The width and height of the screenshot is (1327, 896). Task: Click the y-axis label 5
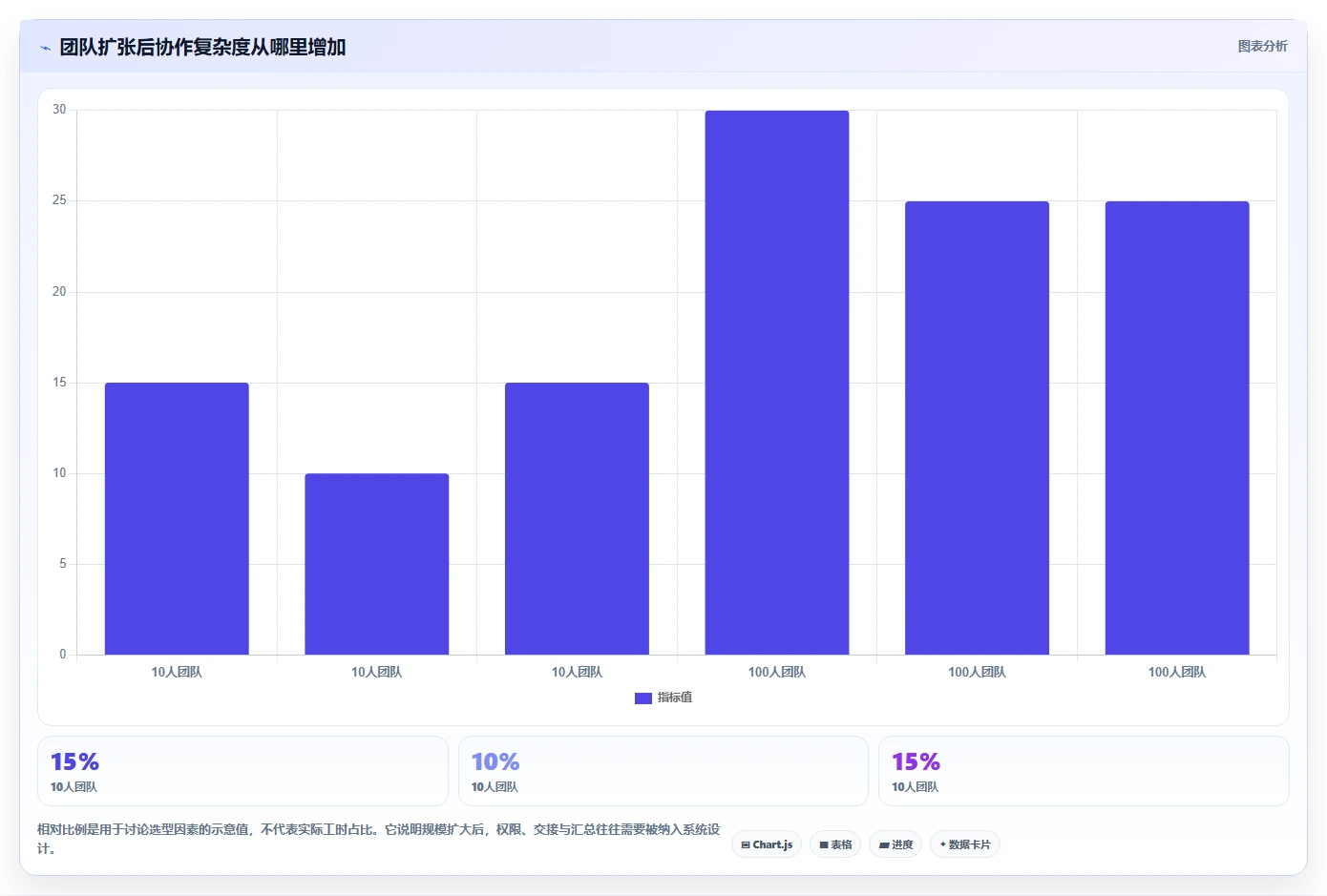click(63, 564)
